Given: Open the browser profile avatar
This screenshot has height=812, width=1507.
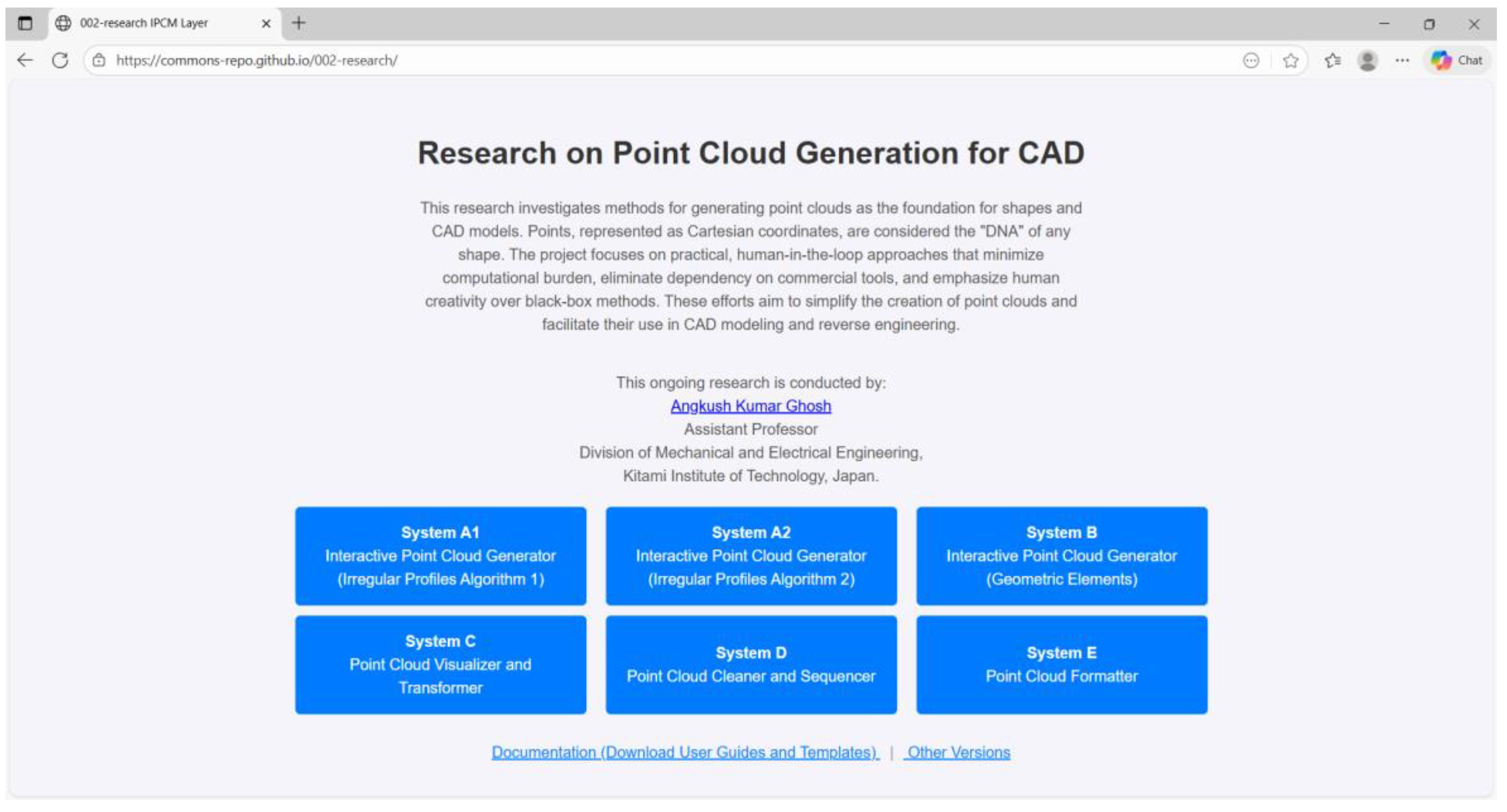Looking at the screenshot, I should 1367,60.
